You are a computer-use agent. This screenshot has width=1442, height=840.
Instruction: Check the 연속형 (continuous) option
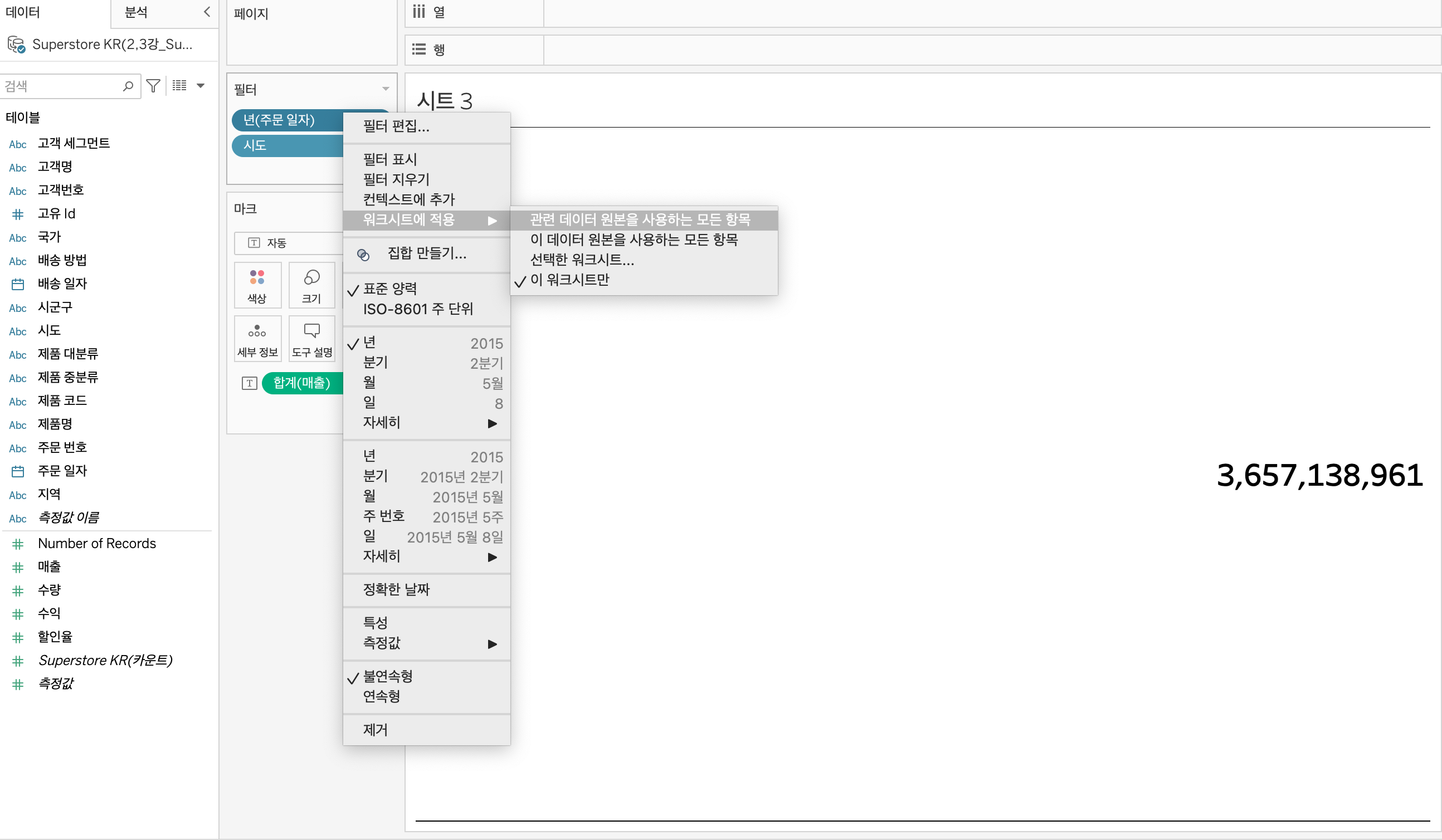pos(381,696)
